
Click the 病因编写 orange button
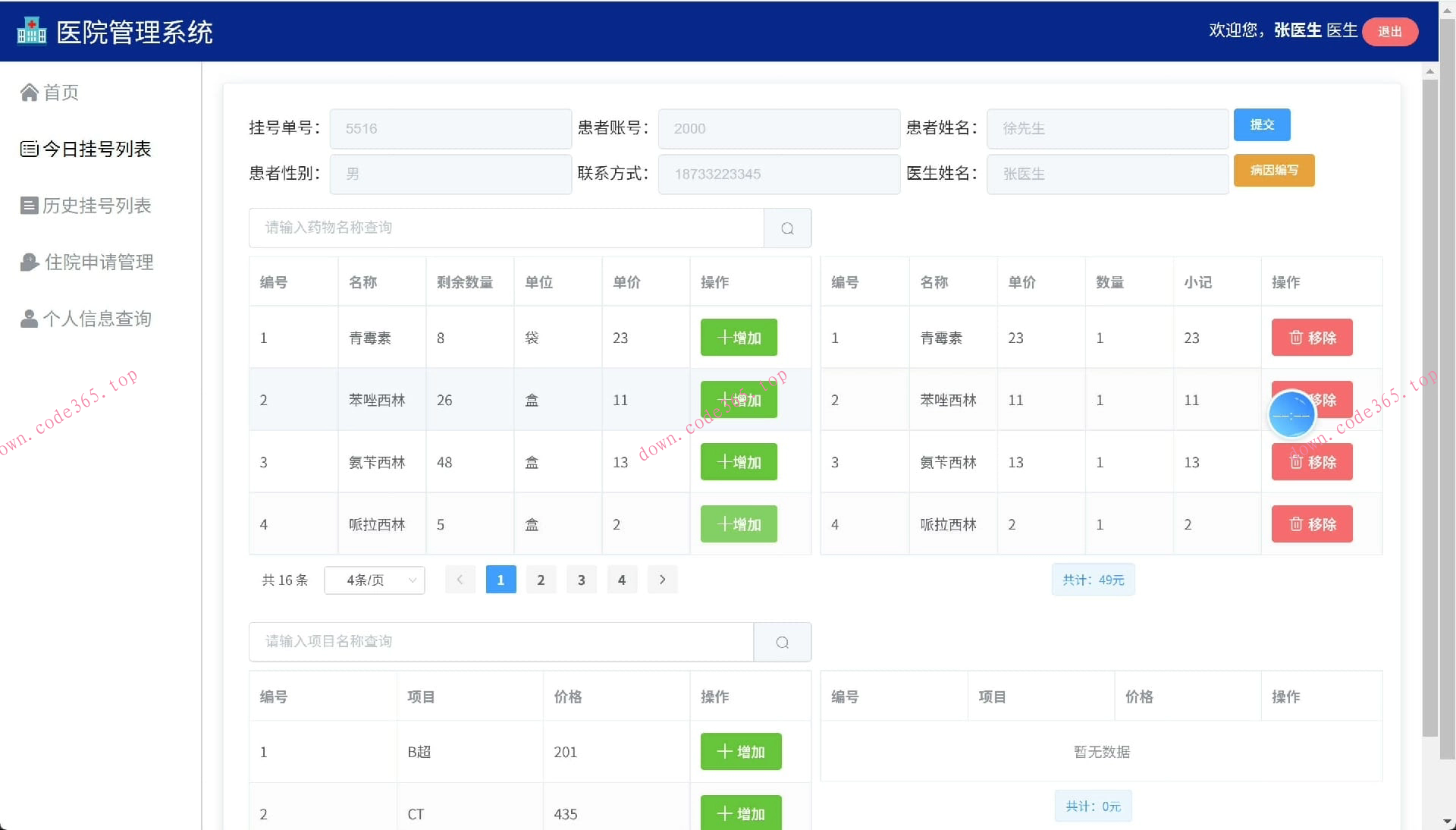[1273, 171]
